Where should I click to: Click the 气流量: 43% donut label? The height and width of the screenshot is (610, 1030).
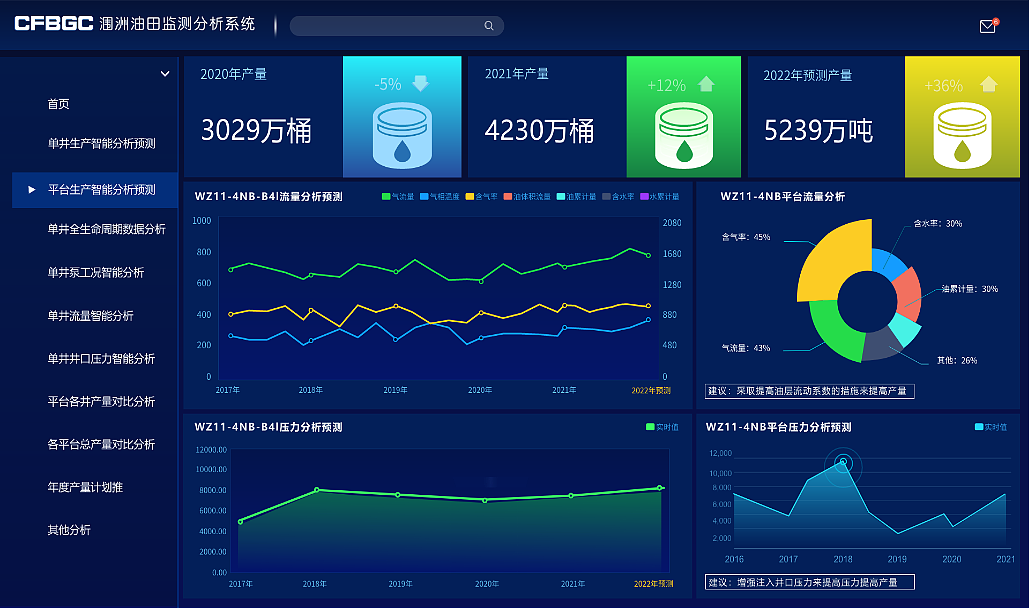click(x=746, y=348)
